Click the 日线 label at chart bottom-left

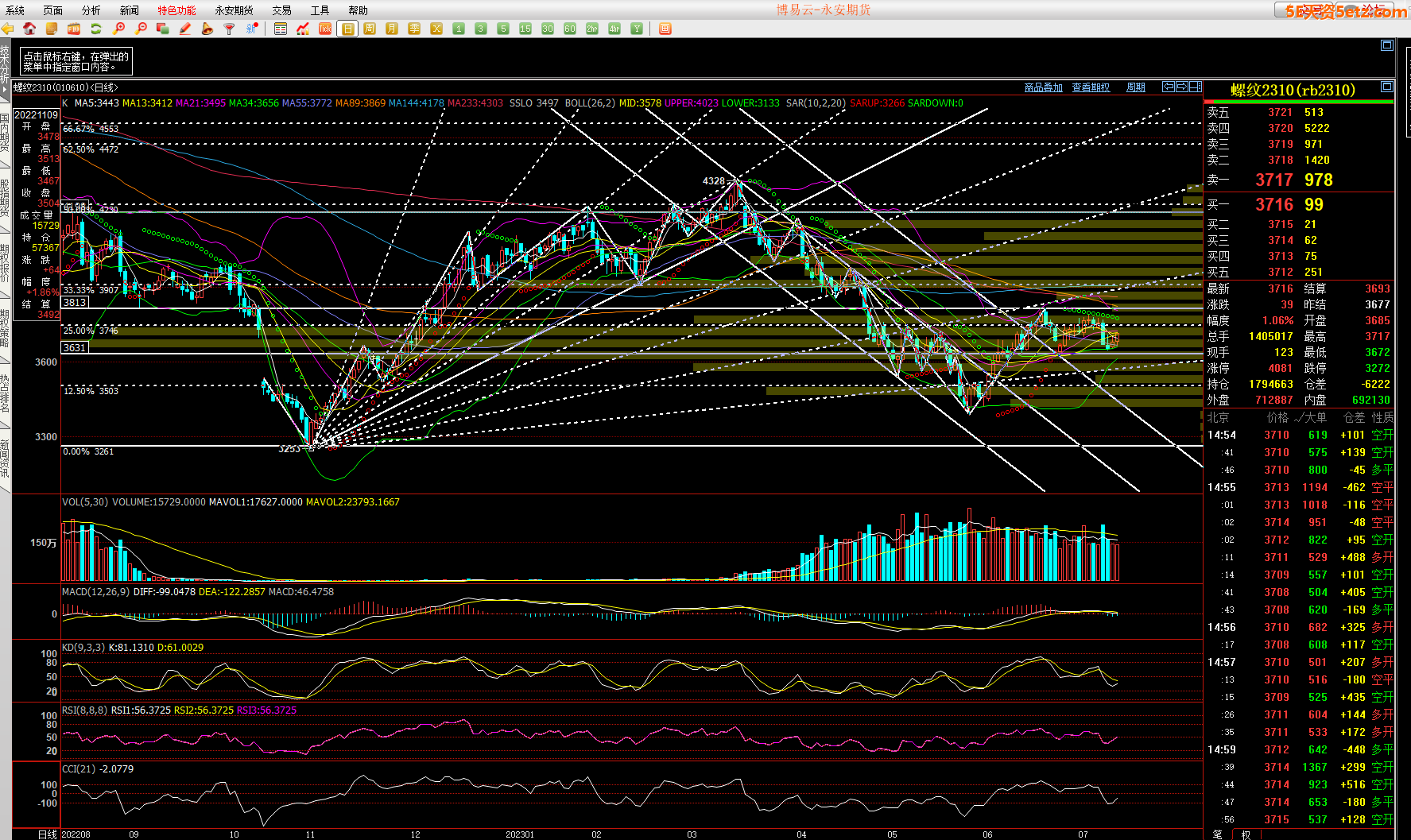click(48, 834)
